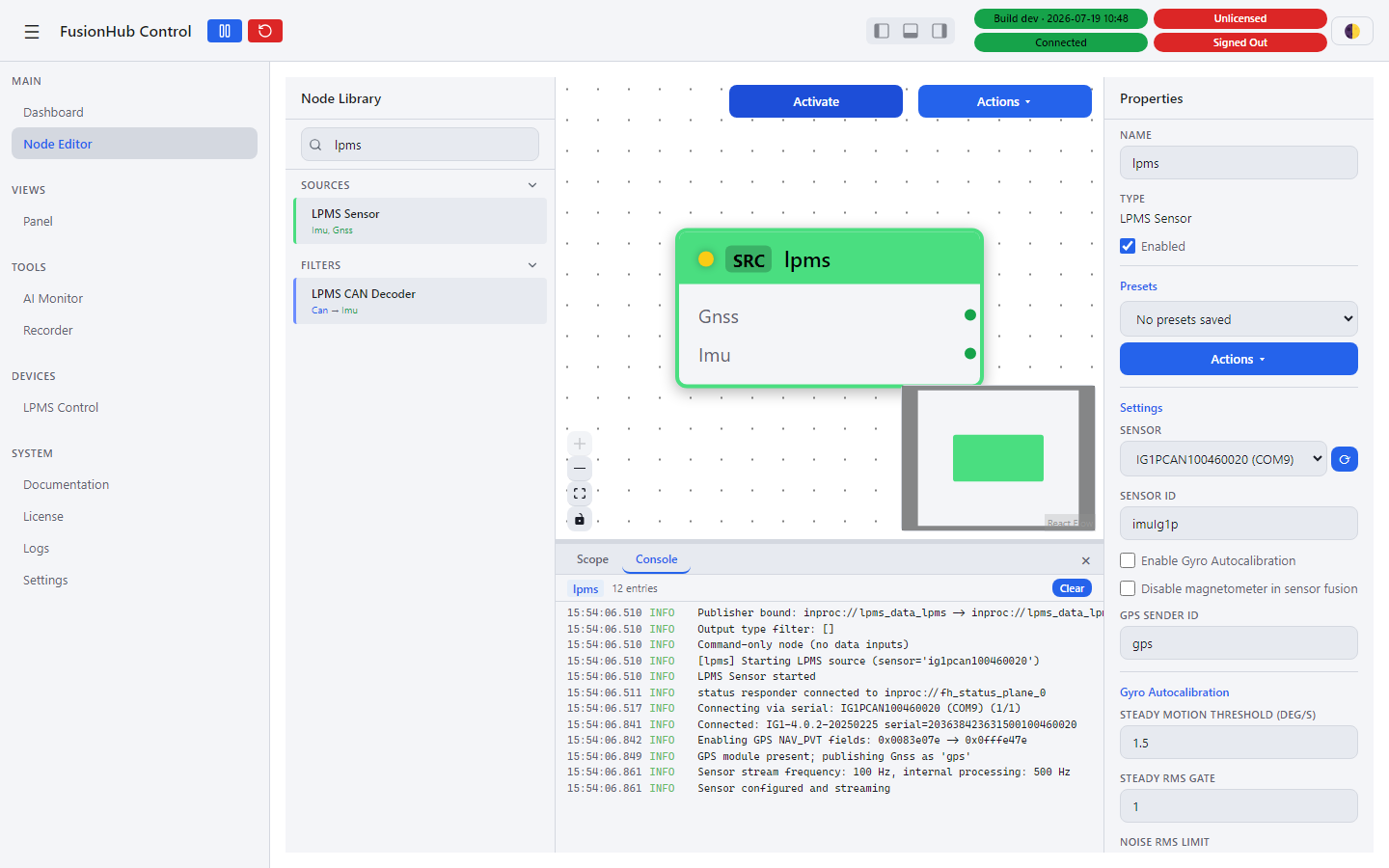Open the Logs page
The image size is (1389, 868).
pyautogui.click(x=134, y=548)
